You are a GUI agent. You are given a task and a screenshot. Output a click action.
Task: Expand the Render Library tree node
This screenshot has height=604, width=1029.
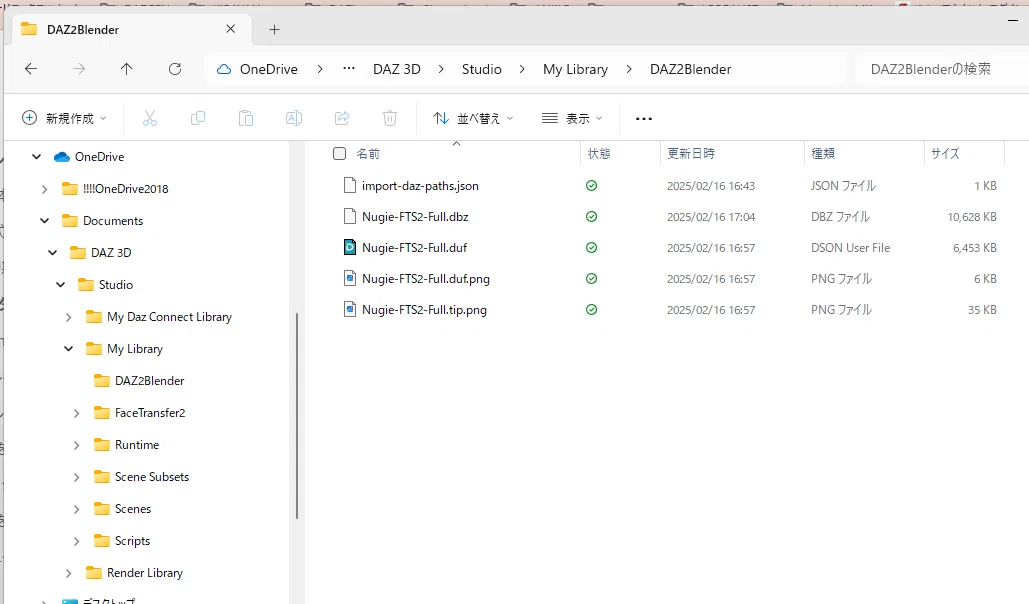[68, 573]
